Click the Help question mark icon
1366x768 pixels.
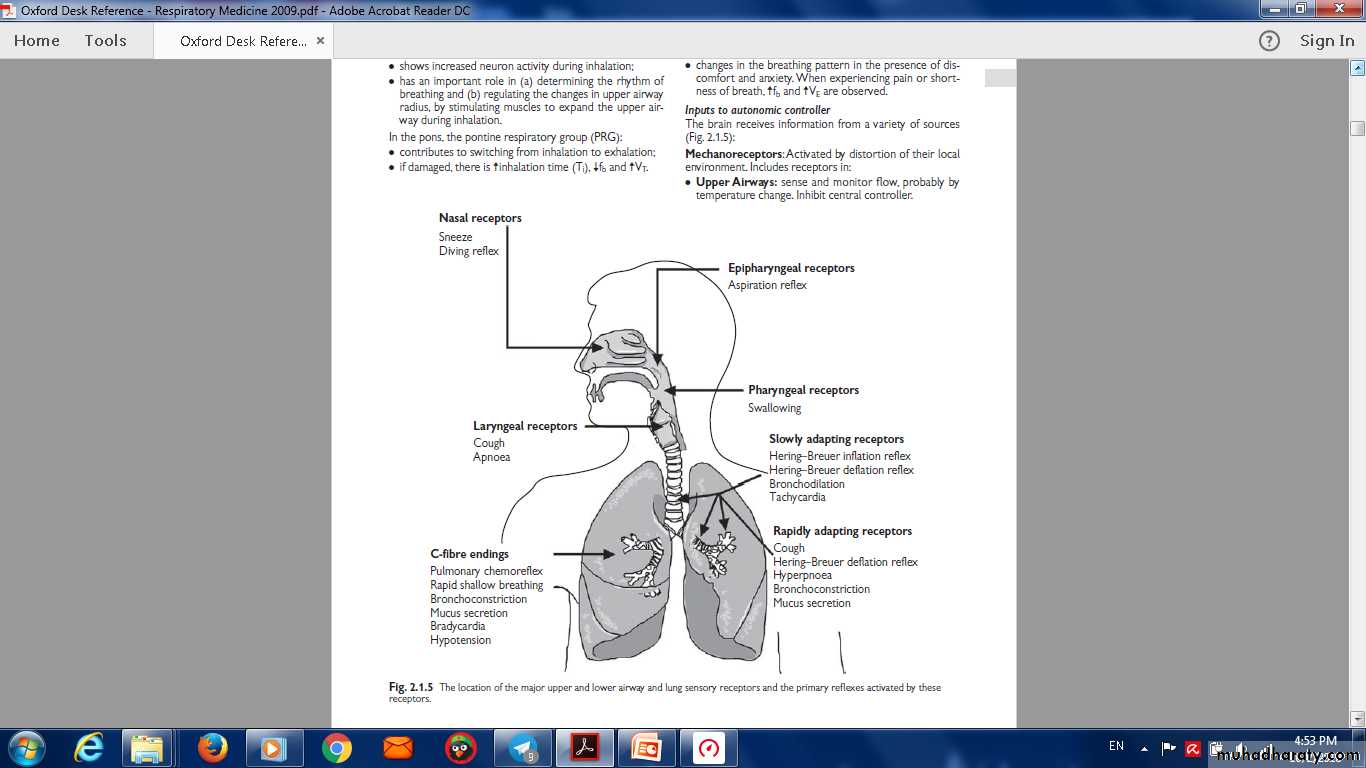click(1269, 41)
